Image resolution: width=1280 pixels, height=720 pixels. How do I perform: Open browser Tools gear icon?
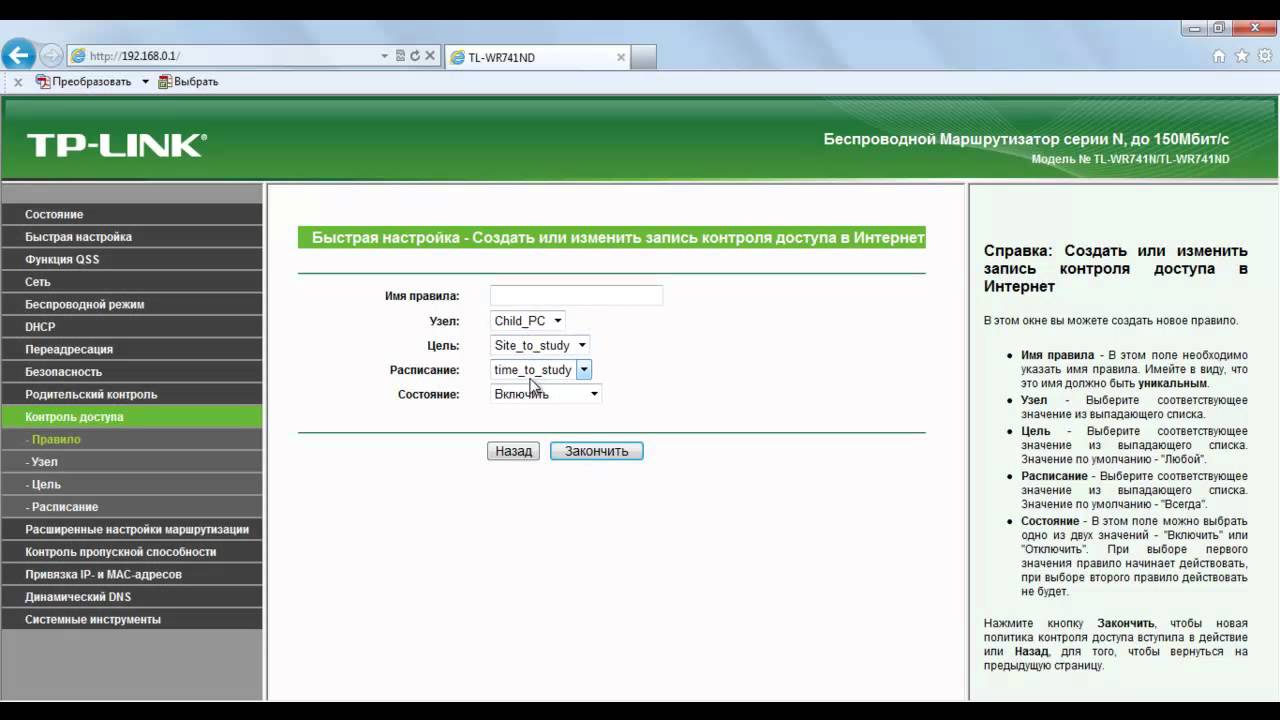[x=1265, y=56]
